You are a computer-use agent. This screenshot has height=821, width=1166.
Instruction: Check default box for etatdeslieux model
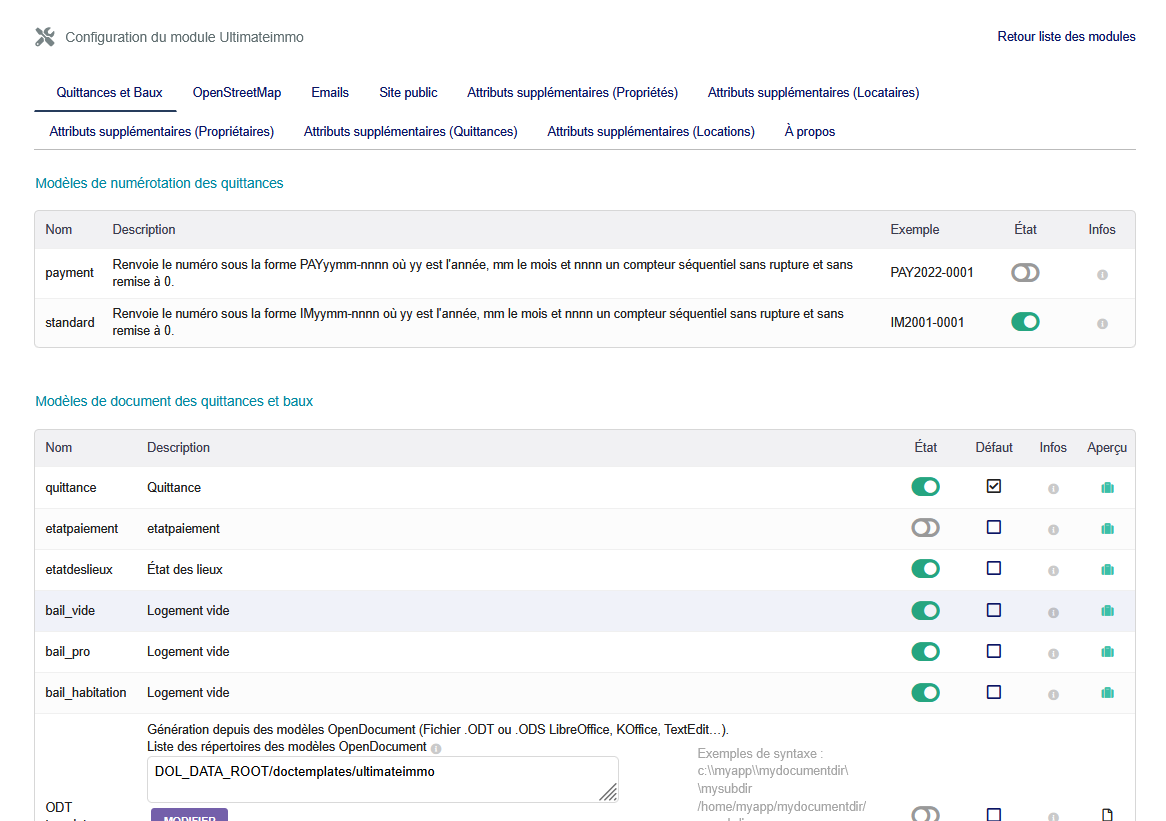coord(993,568)
